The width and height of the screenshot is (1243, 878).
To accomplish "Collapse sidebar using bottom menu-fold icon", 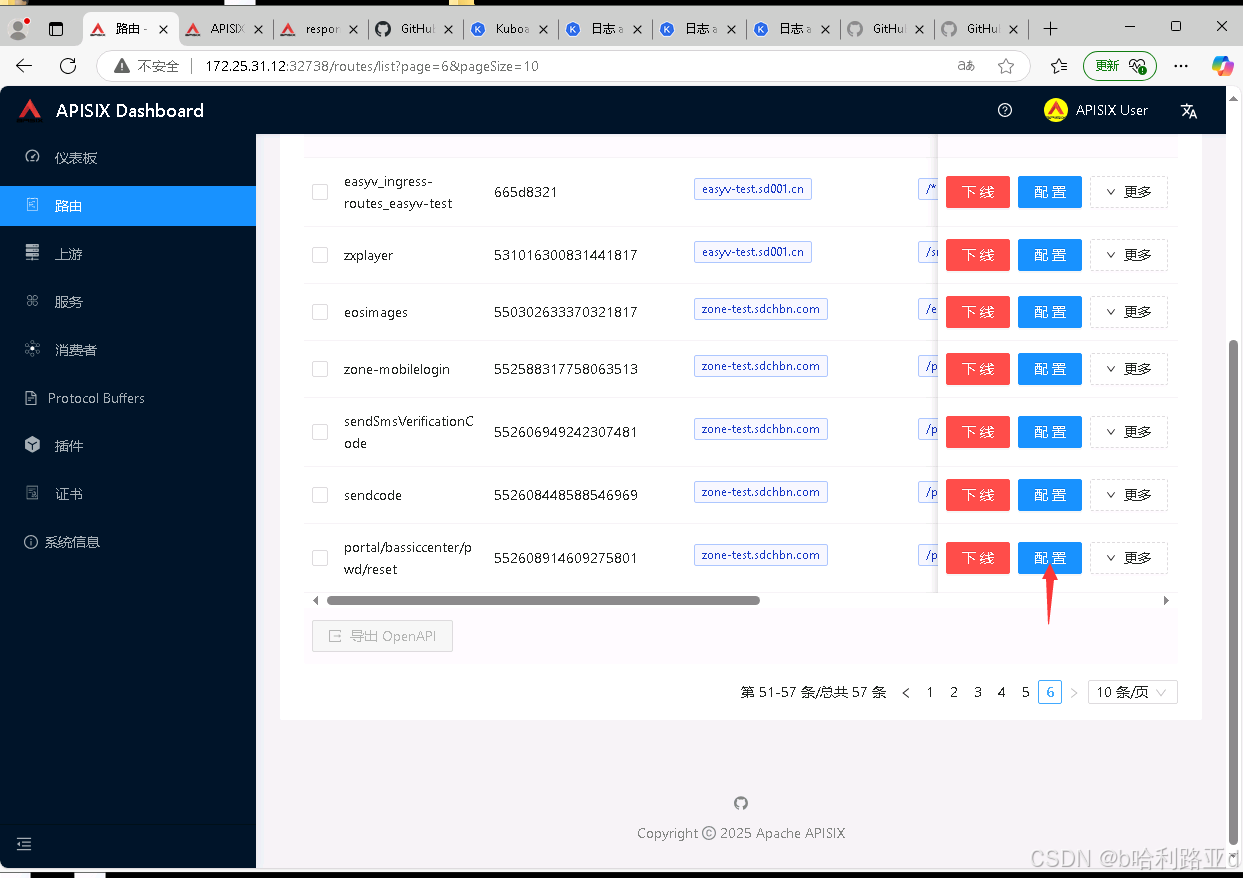I will click(24, 844).
